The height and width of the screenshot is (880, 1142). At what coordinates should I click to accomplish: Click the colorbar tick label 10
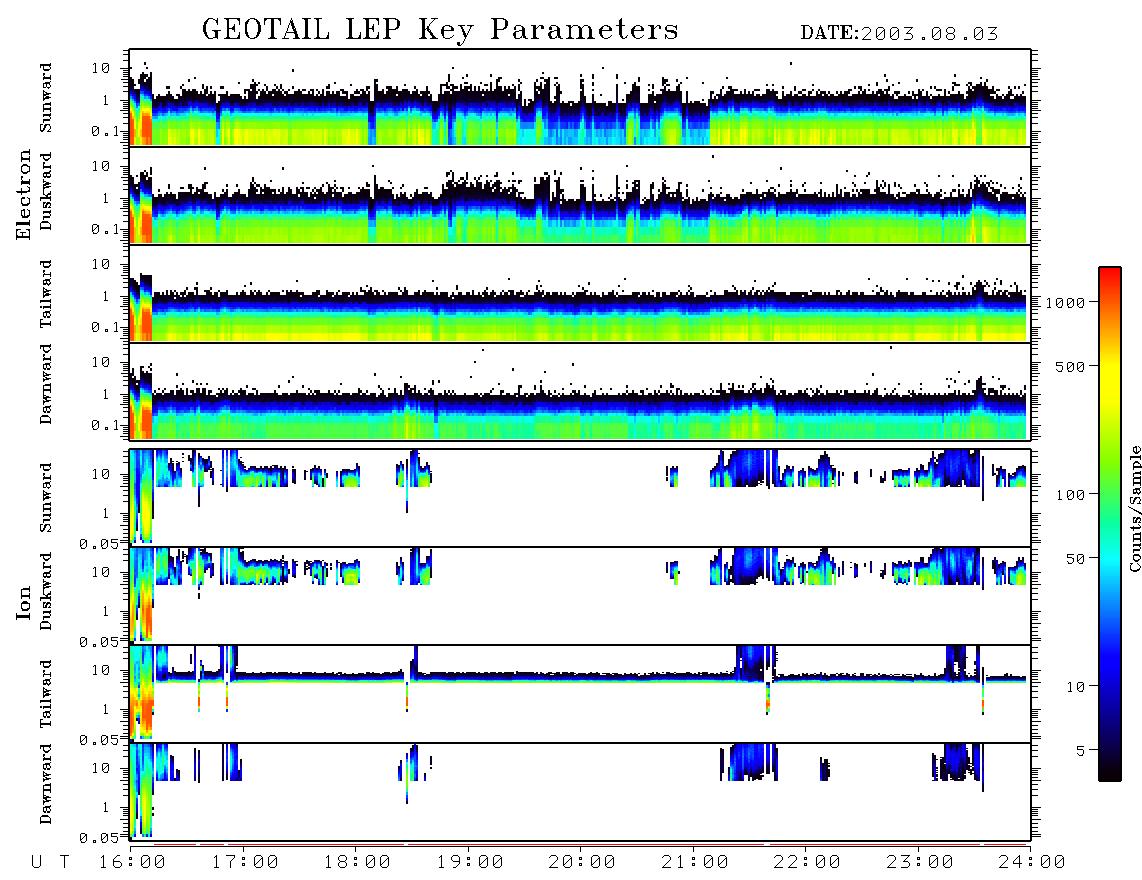point(1076,687)
